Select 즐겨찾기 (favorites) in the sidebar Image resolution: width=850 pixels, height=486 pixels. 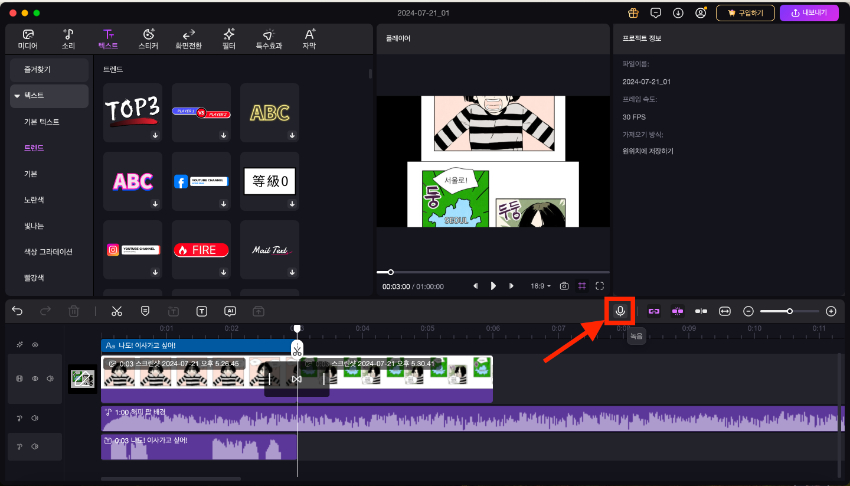tap(49, 70)
